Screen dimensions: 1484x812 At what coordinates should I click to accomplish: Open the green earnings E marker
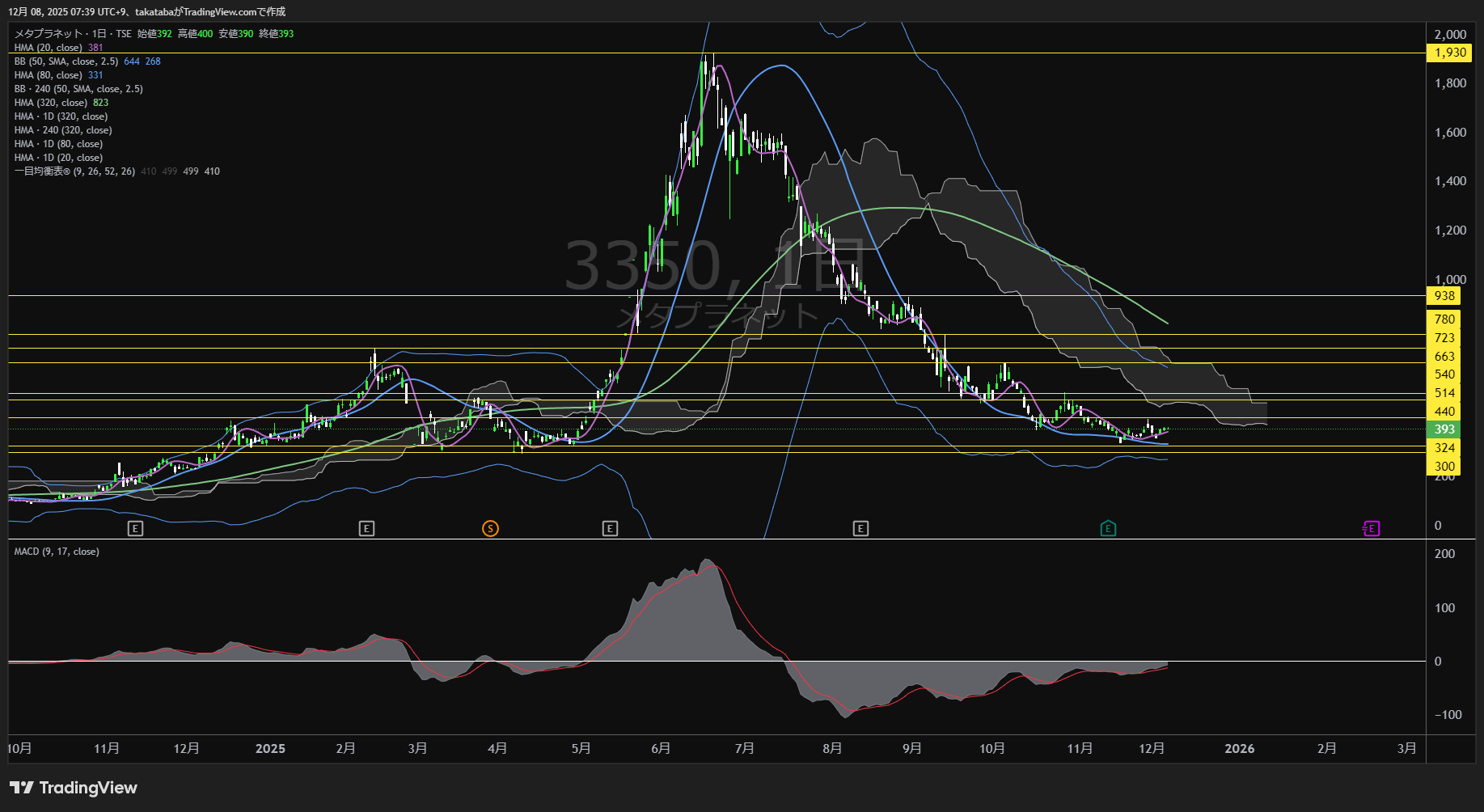tap(1108, 529)
